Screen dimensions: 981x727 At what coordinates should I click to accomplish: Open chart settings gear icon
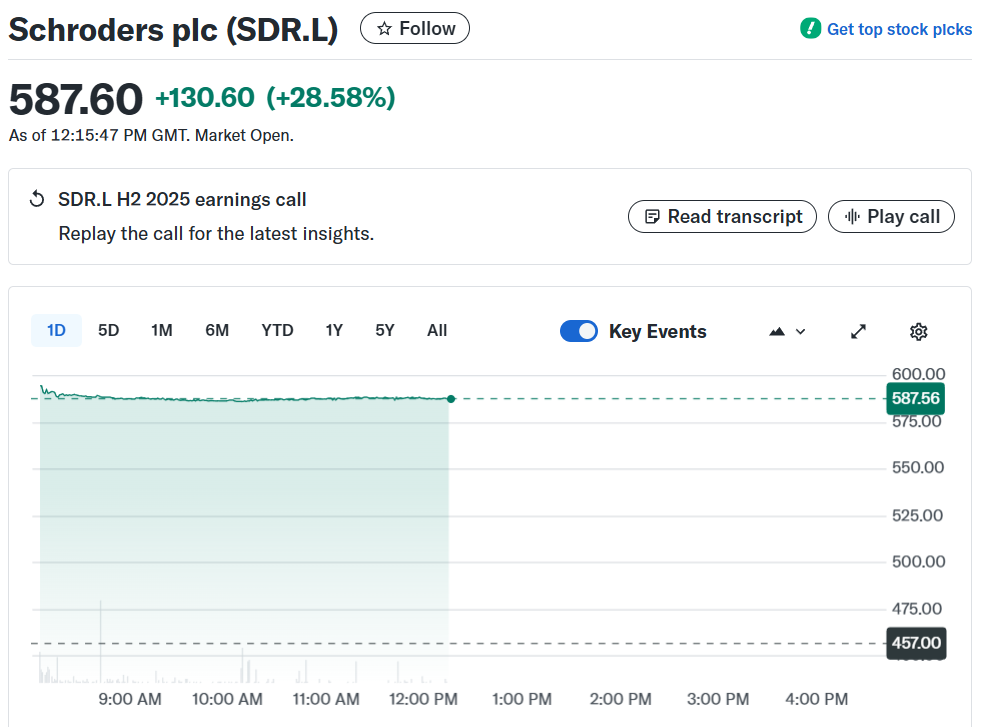coord(919,332)
